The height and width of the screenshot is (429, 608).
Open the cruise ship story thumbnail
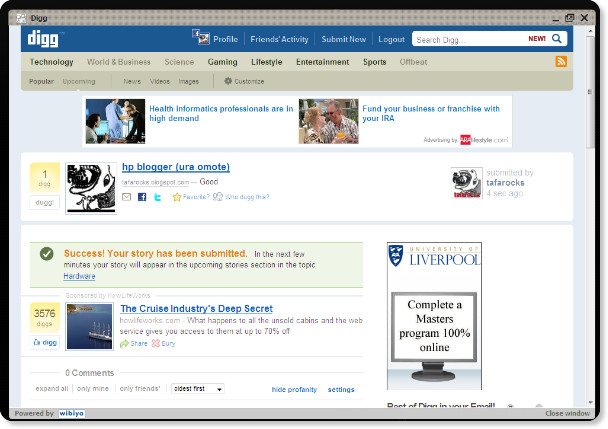pyautogui.click(x=90, y=327)
